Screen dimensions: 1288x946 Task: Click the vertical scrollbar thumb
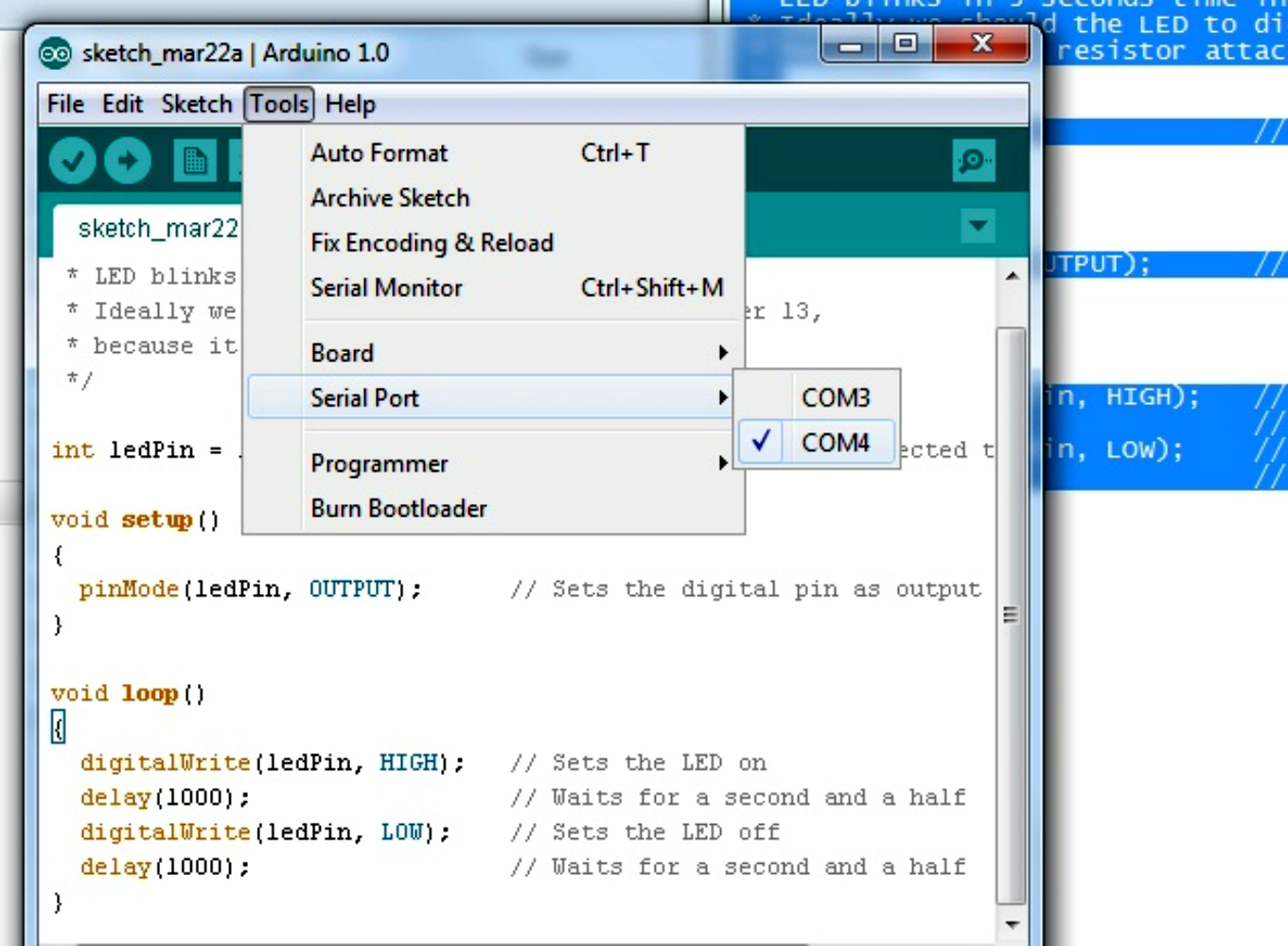pyautogui.click(x=1012, y=615)
